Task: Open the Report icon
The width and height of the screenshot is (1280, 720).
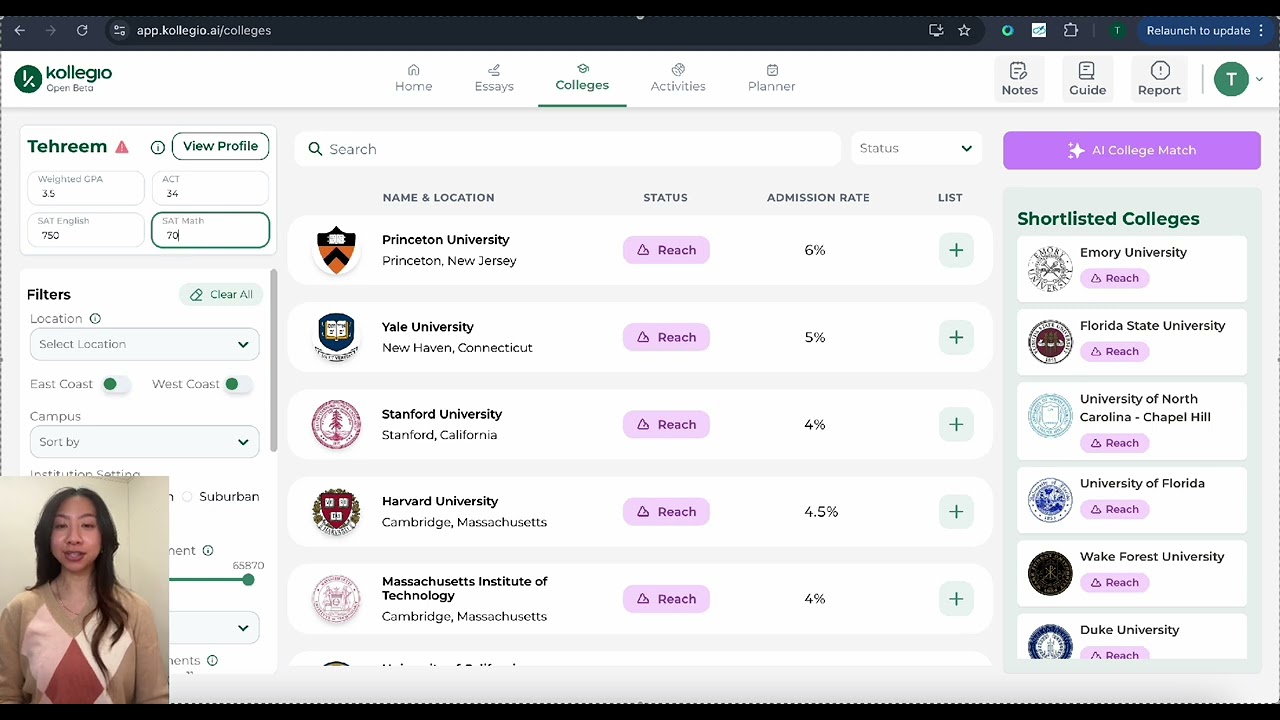Action: click(1159, 78)
